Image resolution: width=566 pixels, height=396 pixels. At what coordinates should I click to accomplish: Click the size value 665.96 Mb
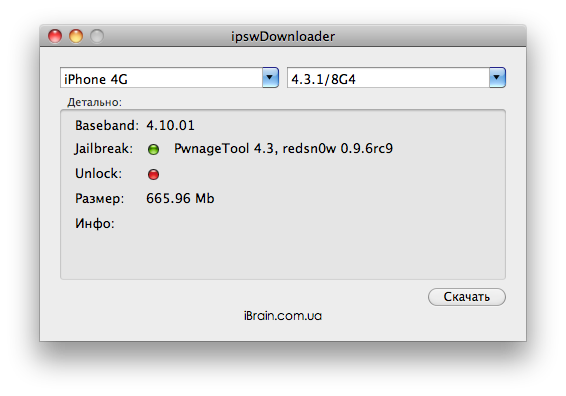pos(180,199)
